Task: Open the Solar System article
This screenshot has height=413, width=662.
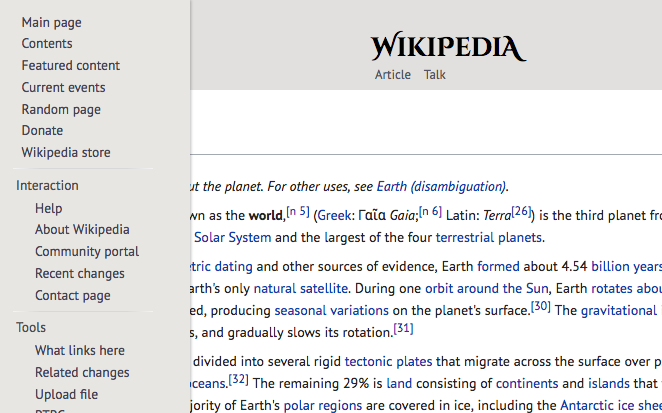Action: click(x=233, y=237)
